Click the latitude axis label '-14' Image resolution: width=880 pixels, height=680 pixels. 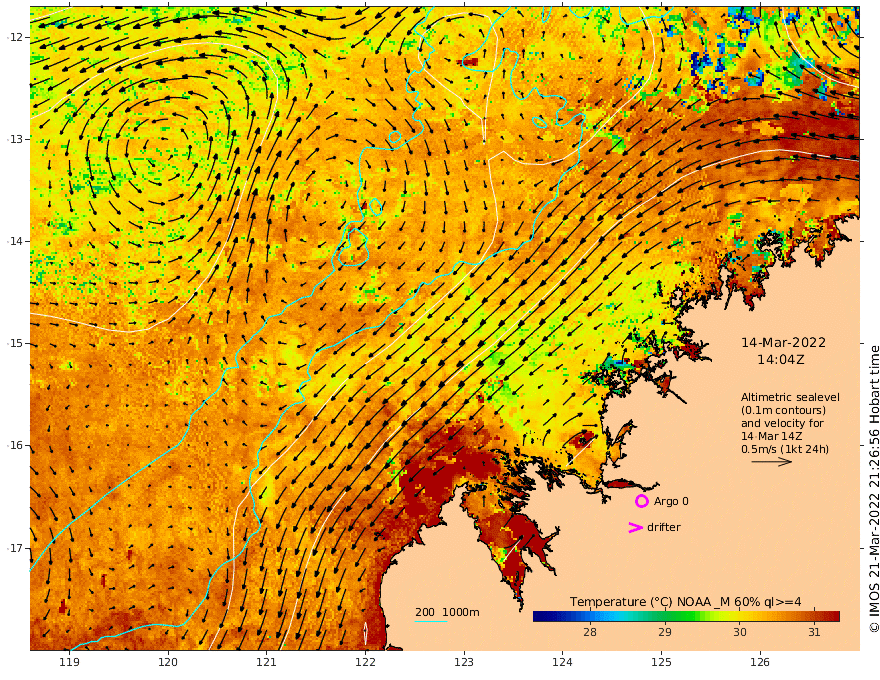click(15, 241)
